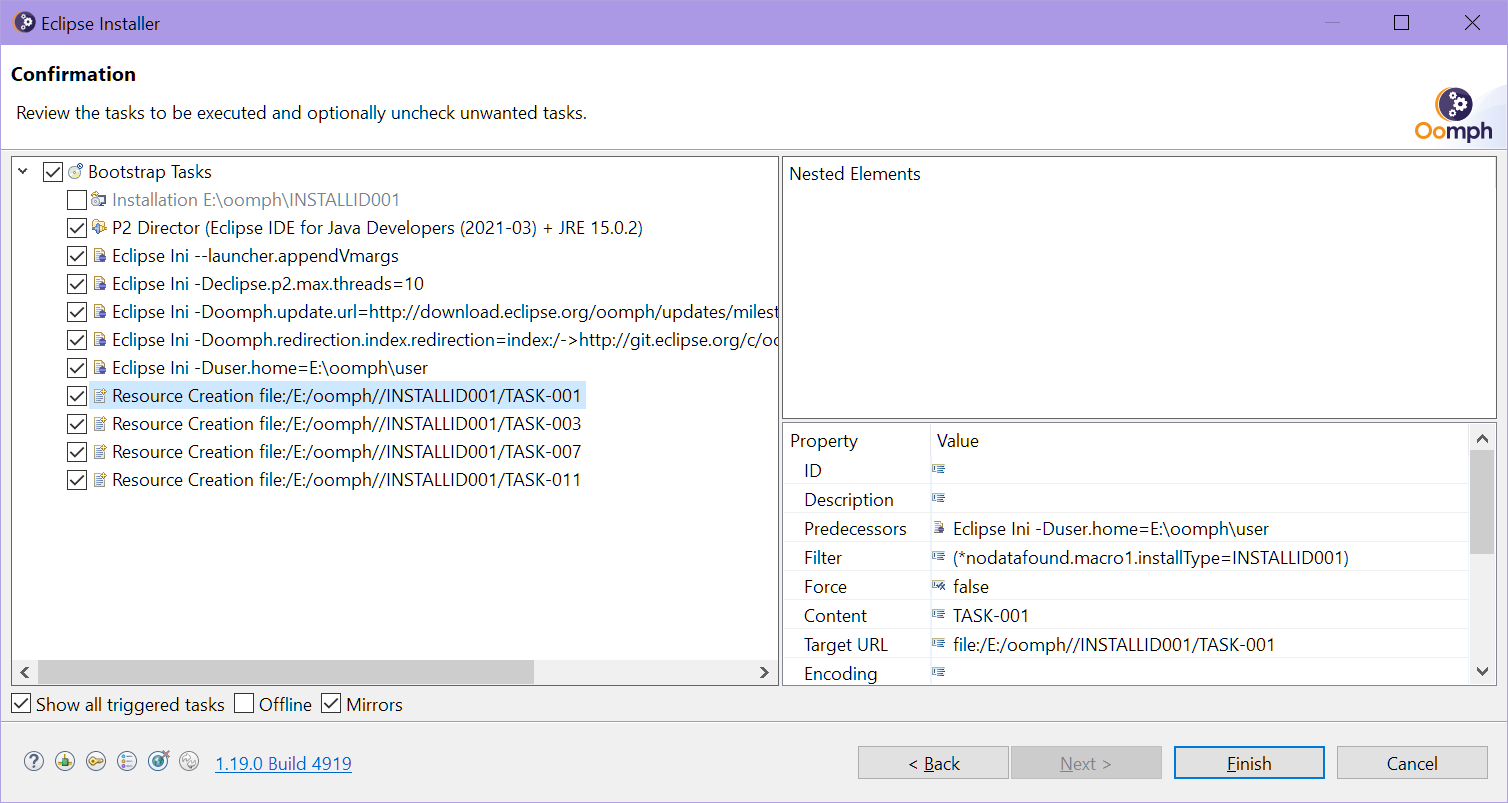Toggle Show all triggered tasks checkbox
The height and width of the screenshot is (803, 1508).
pyautogui.click(x=21, y=704)
